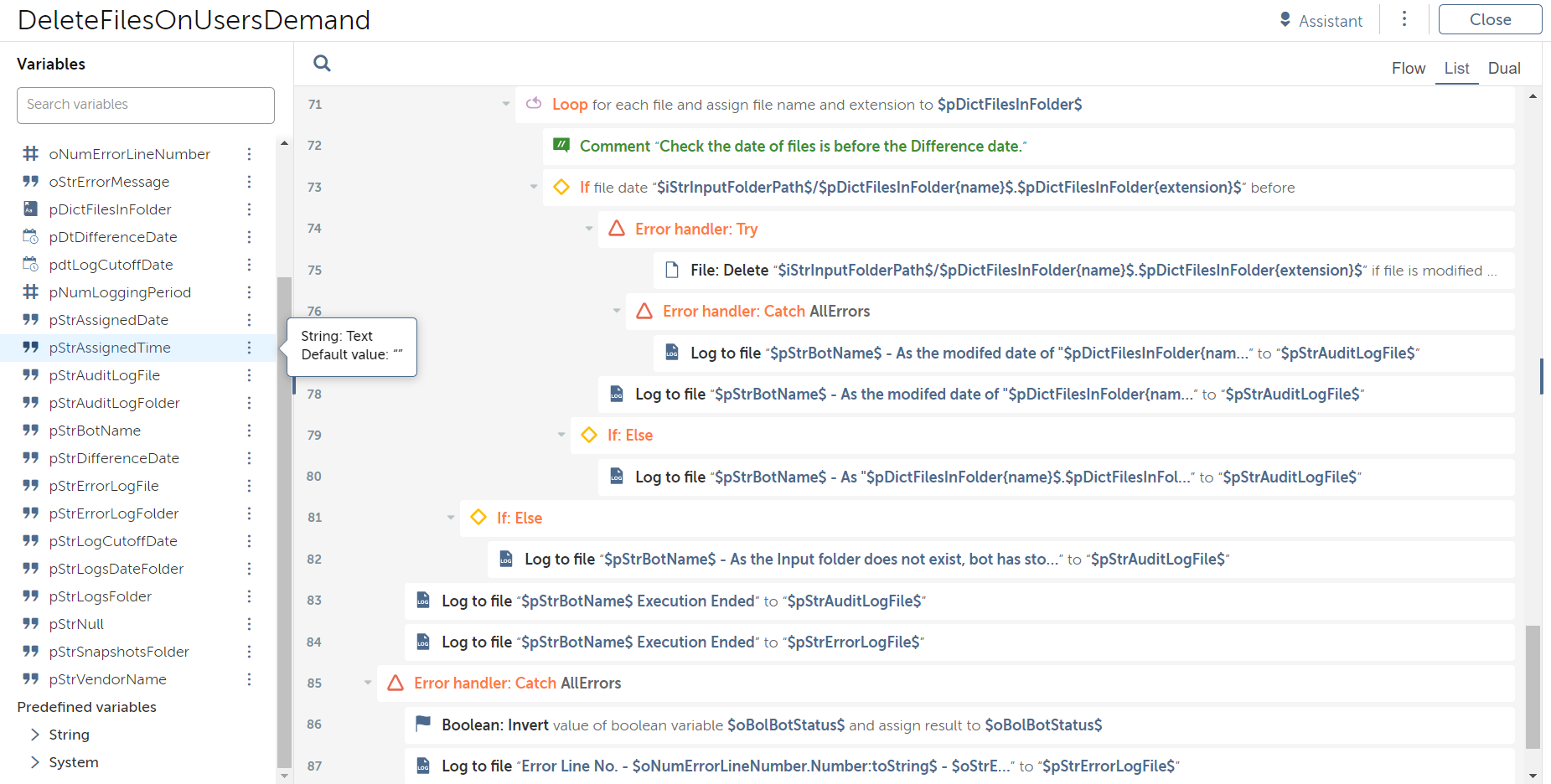The height and width of the screenshot is (784, 1551).
Task: Expand the String predefined variables group
Action: (35, 735)
